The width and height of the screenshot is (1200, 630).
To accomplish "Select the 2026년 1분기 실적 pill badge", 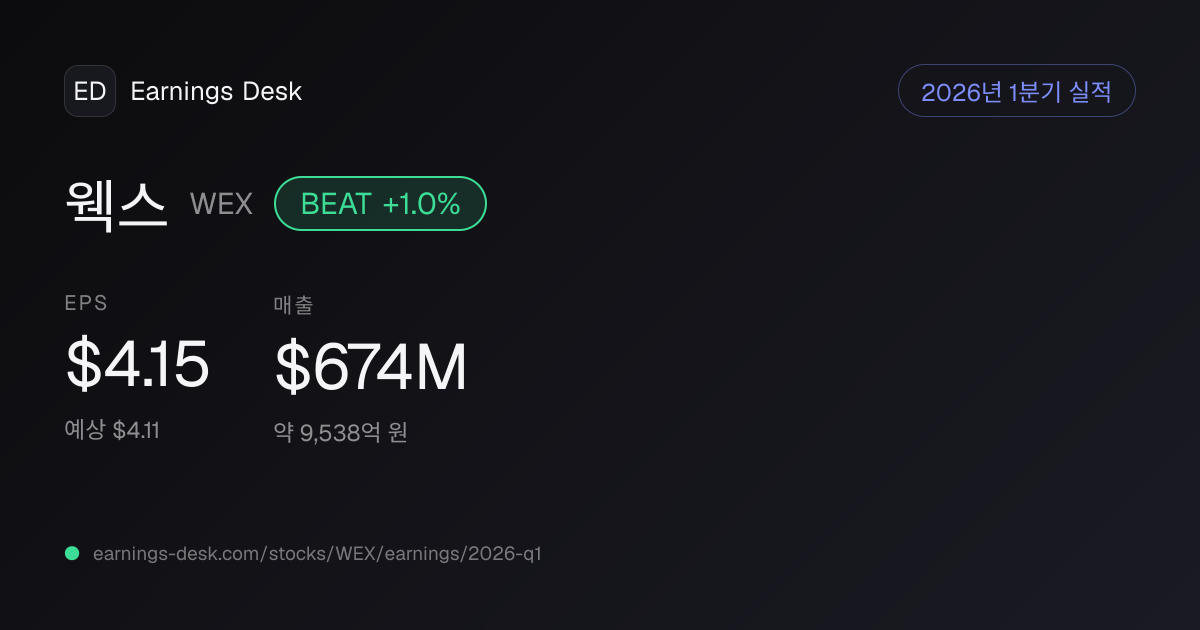I will [1017, 91].
